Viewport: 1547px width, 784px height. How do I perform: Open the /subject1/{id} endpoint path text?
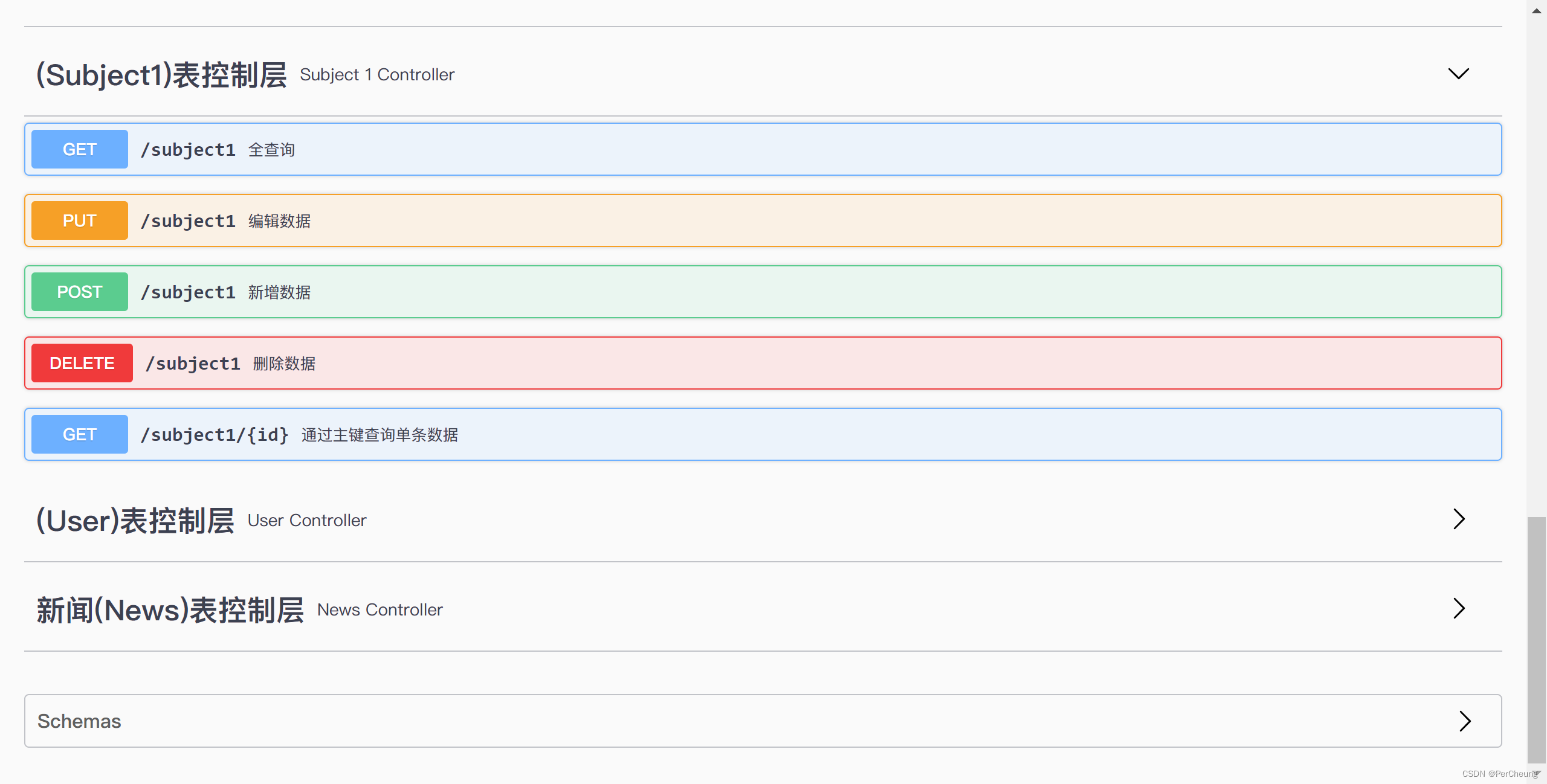215,435
